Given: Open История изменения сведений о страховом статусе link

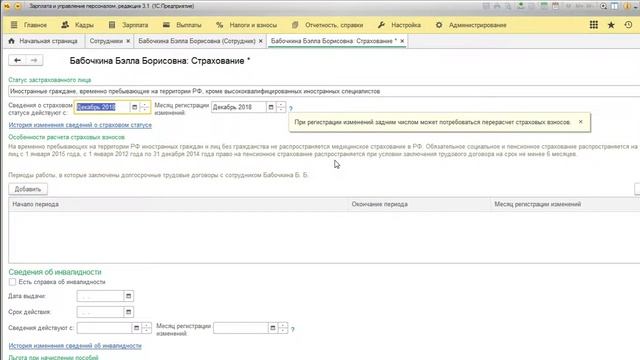Looking at the screenshot, I should (80, 125).
